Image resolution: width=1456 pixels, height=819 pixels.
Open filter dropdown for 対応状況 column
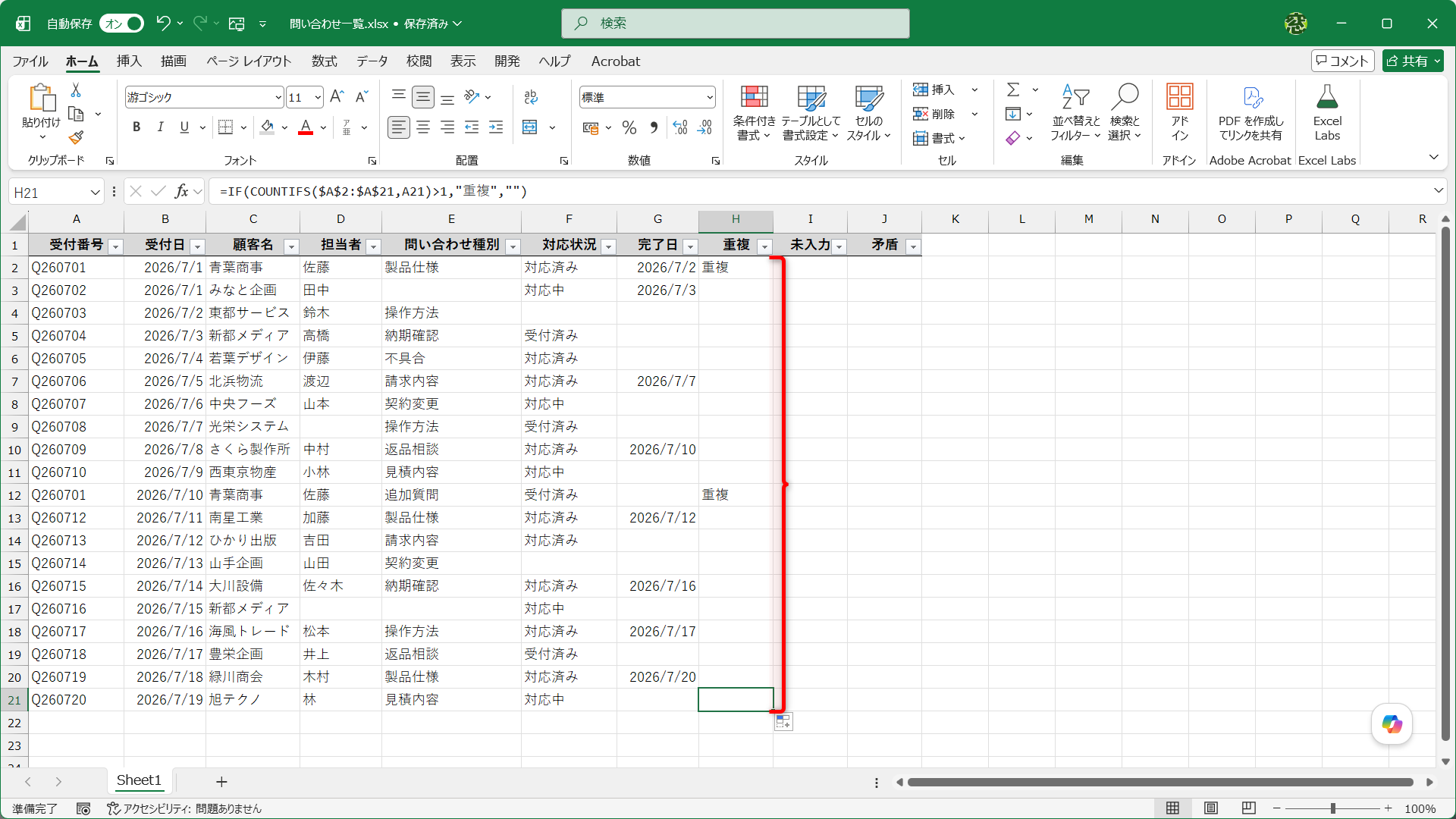click(x=608, y=246)
